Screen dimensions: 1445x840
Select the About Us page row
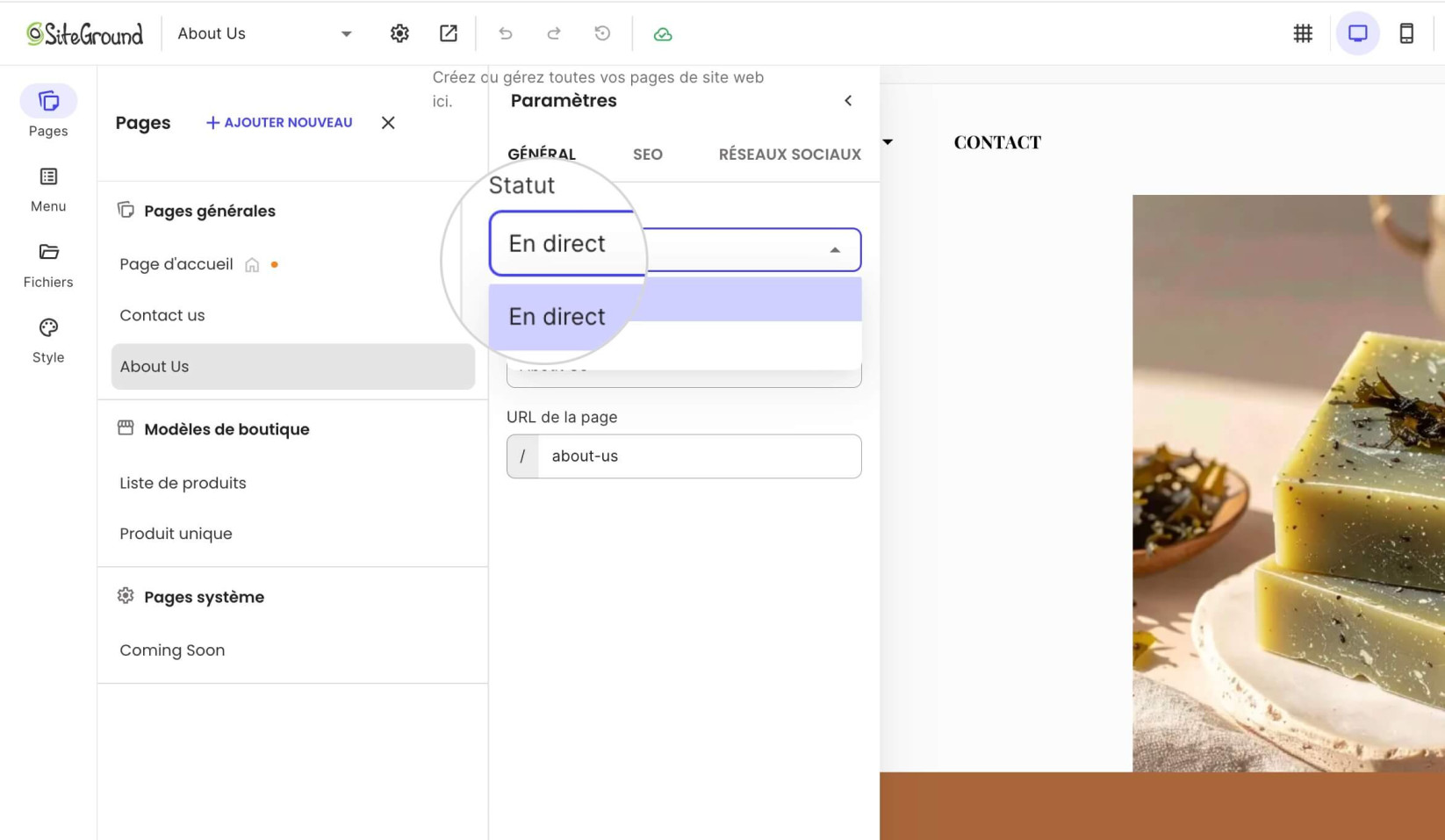click(x=292, y=366)
